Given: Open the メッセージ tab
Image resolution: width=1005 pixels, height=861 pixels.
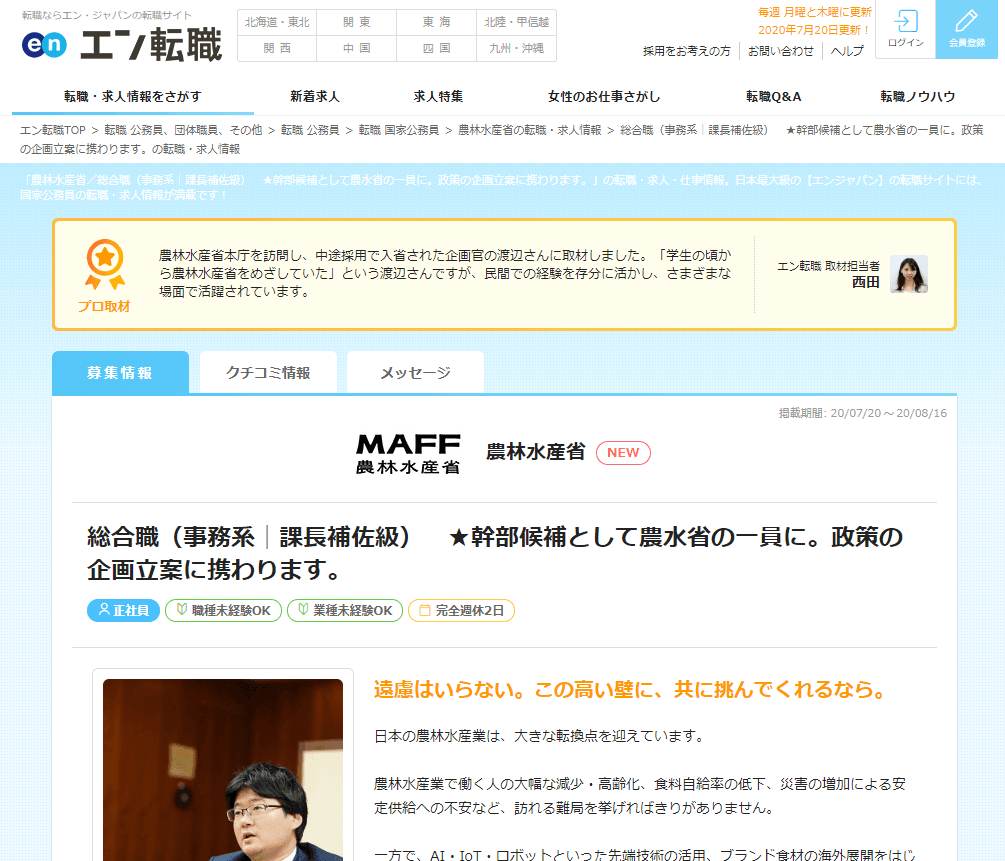Looking at the screenshot, I should 415,373.
